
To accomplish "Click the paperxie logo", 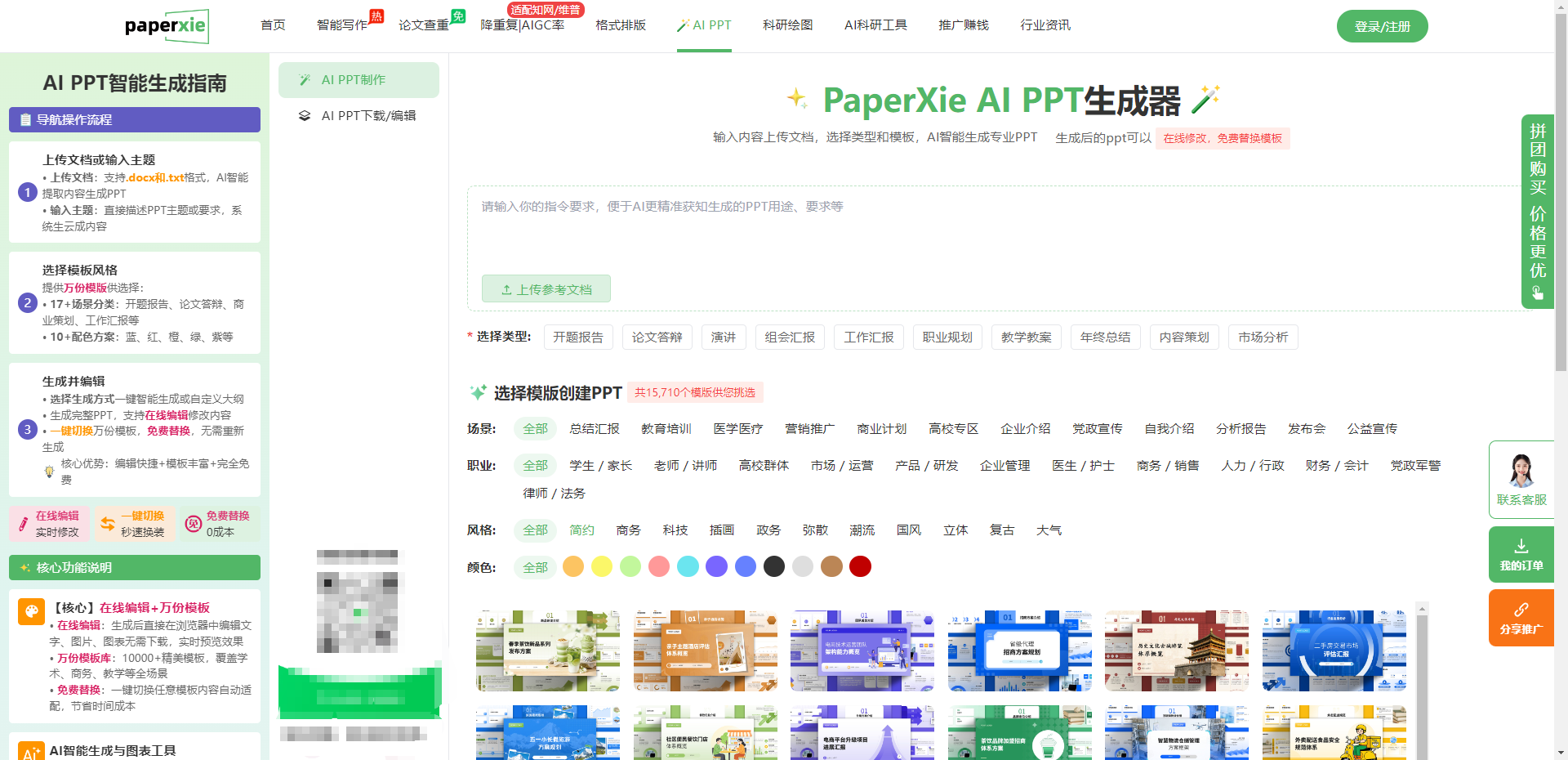I will 167,26.
